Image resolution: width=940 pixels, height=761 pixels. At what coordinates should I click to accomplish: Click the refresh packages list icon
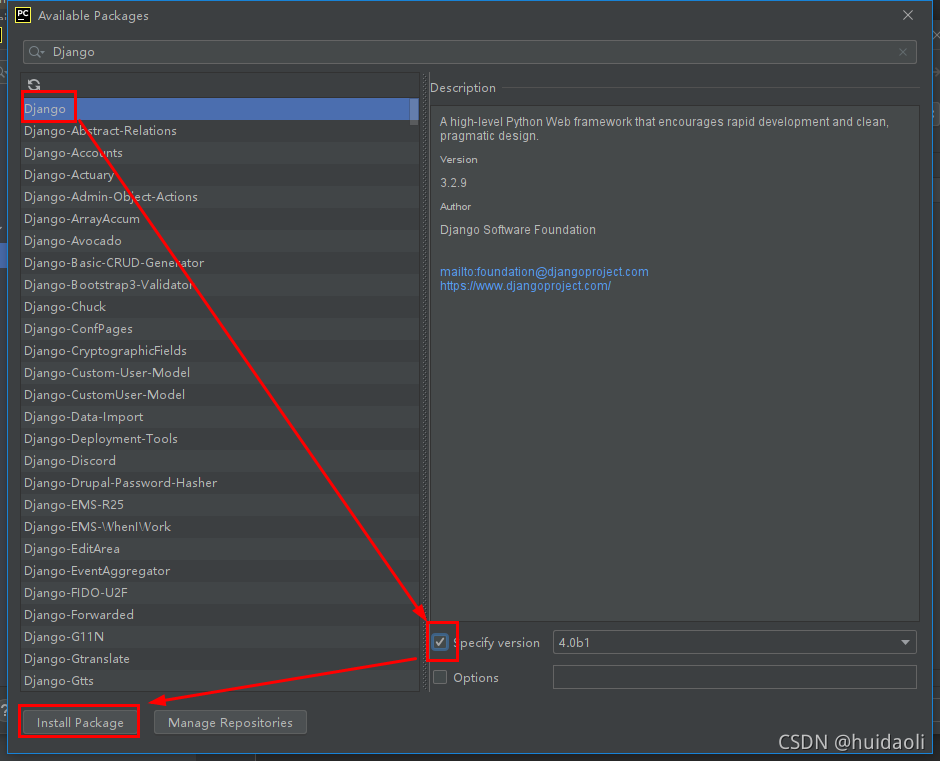coord(34,85)
